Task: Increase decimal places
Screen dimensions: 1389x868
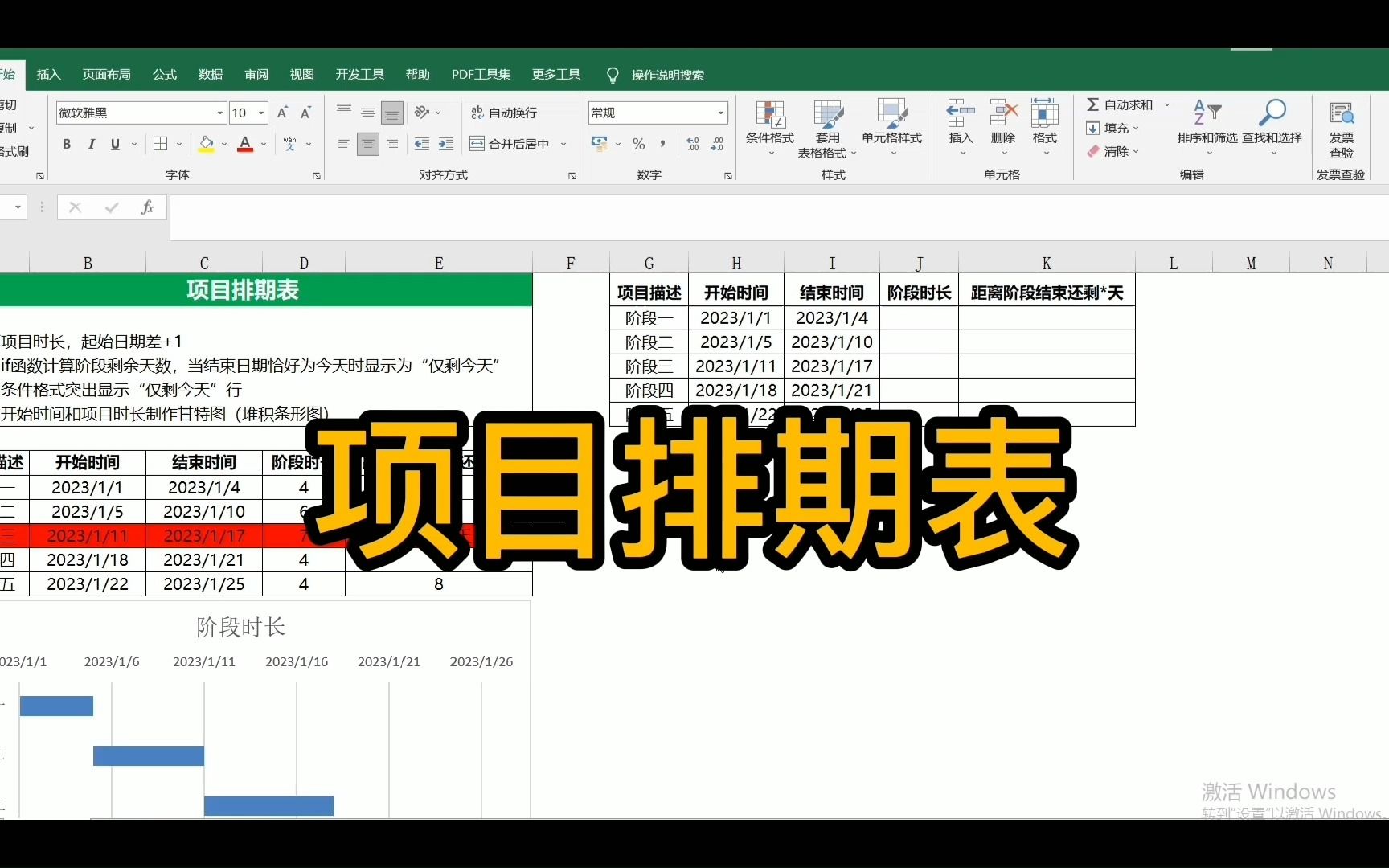Action: [693, 144]
